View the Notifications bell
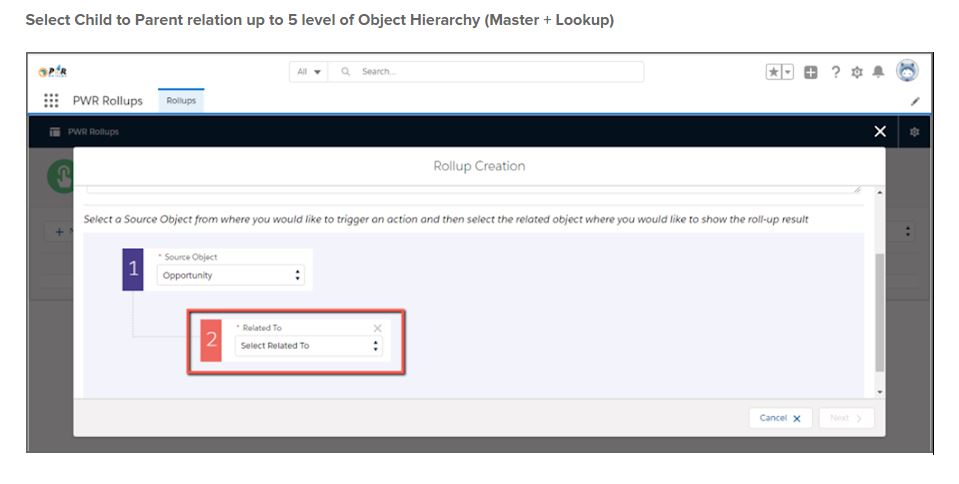Screen dimensions: 959x484 [x=878, y=72]
